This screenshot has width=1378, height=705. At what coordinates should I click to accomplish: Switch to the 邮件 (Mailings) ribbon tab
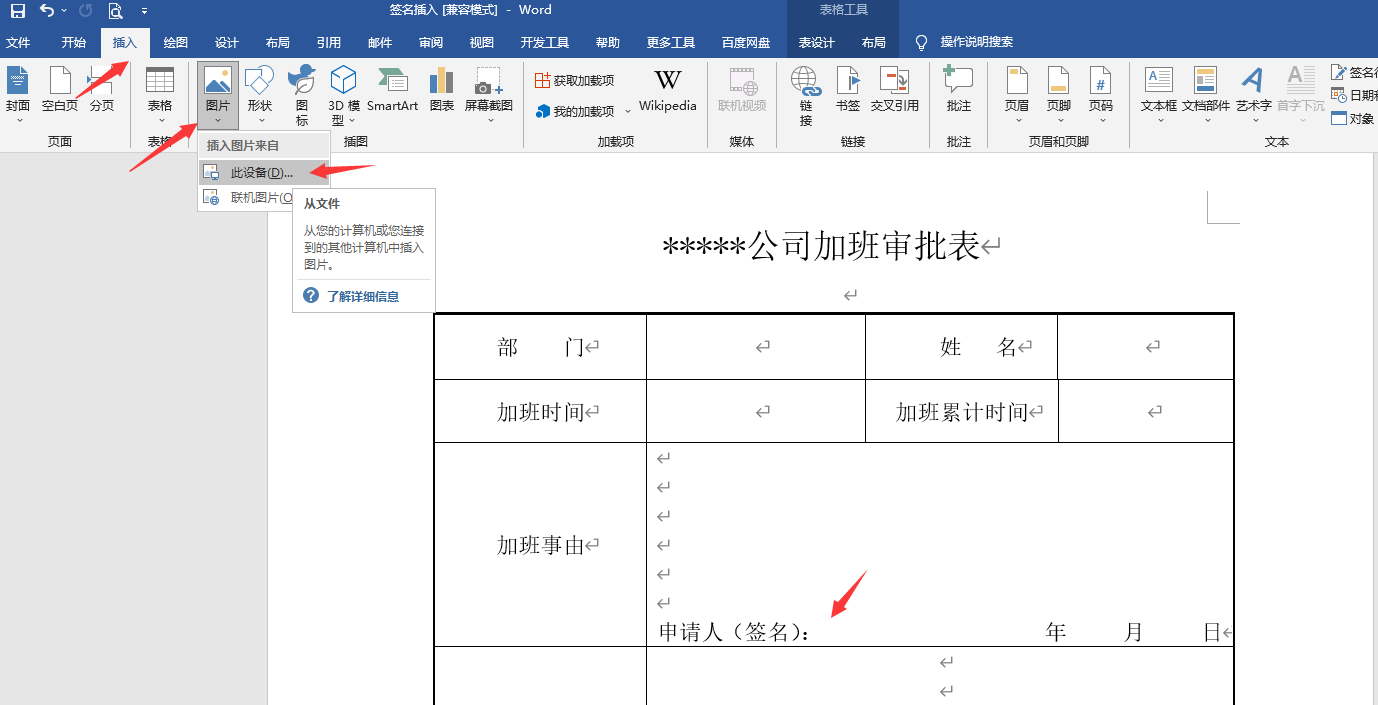(380, 42)
